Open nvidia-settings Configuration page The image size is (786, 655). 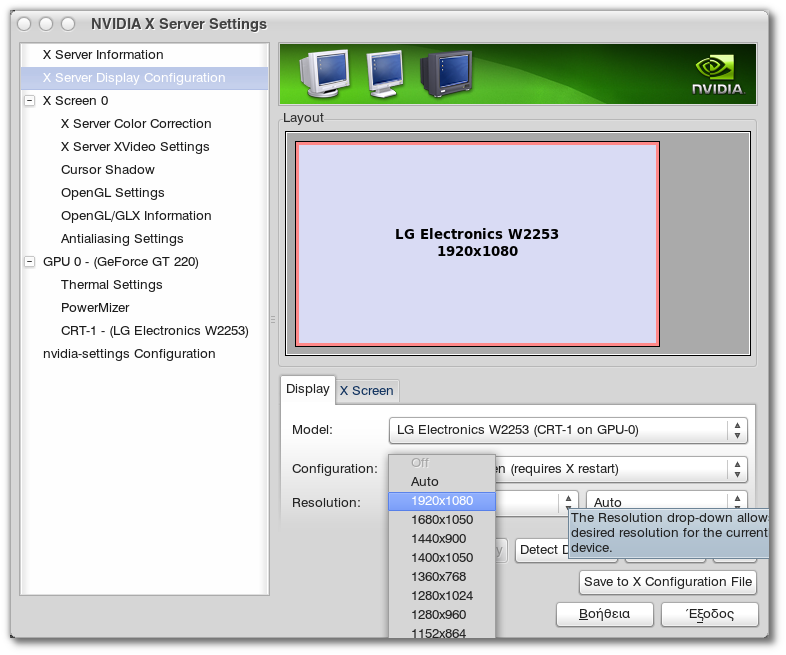click(x=129, y=354)
